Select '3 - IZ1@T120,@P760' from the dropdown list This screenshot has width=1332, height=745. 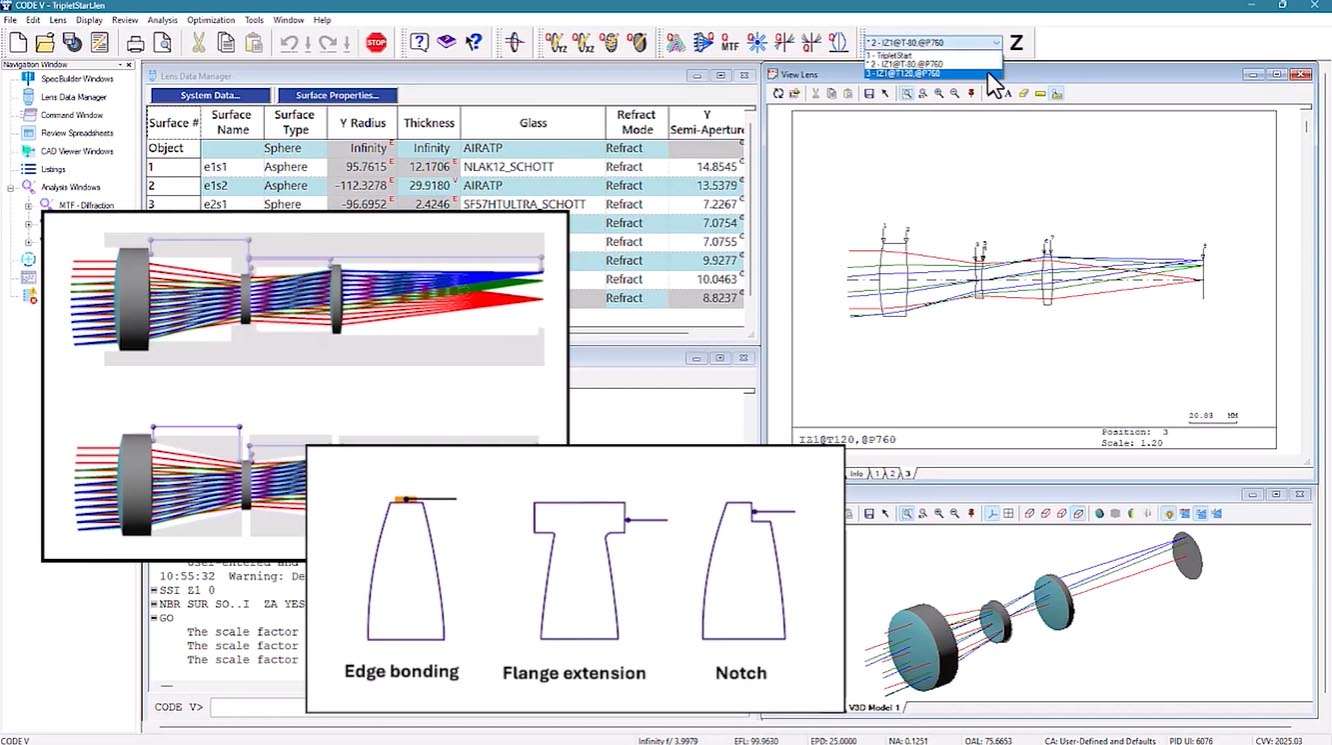pos(903,74)
